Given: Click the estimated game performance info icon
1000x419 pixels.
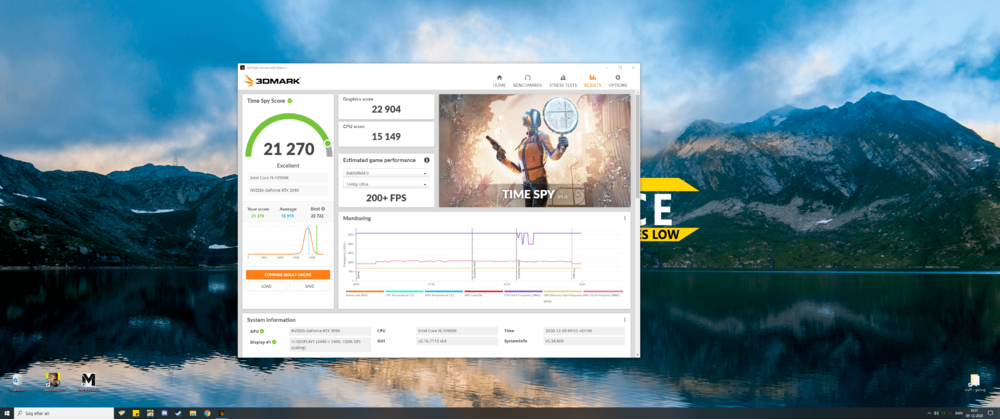Looking at the screenshot, I should (427, 160).
